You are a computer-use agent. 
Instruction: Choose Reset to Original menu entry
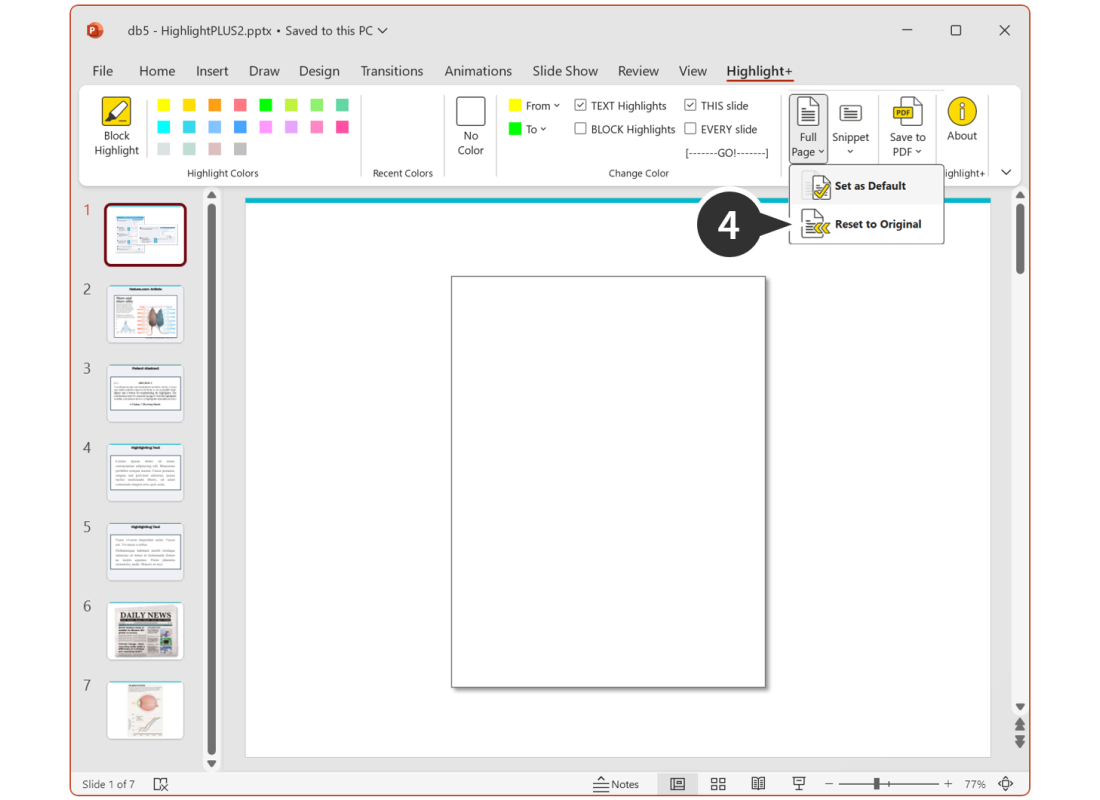click(x=877, y=224)
